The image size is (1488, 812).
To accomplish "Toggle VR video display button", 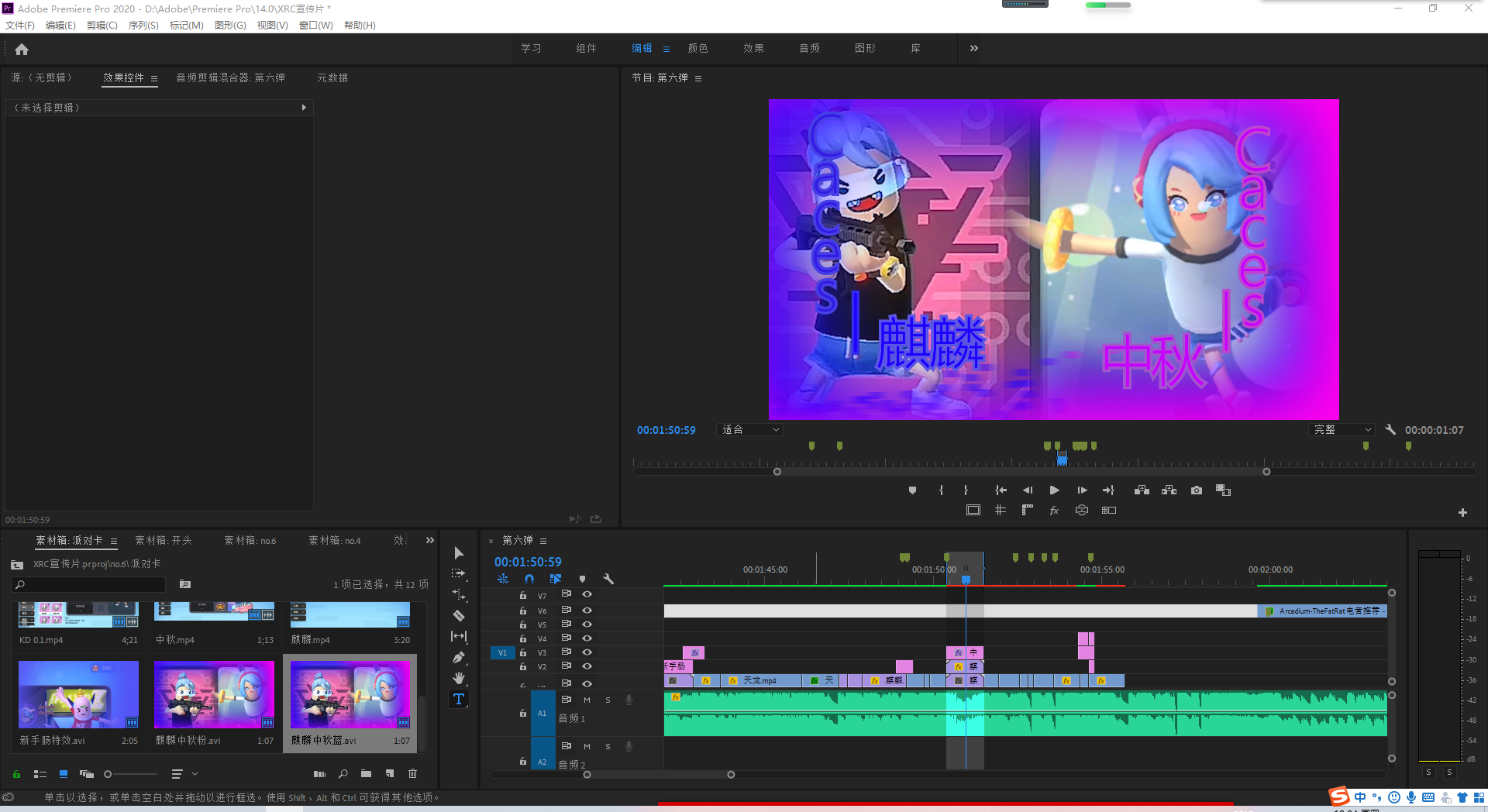I will [x=1082, y=510].
